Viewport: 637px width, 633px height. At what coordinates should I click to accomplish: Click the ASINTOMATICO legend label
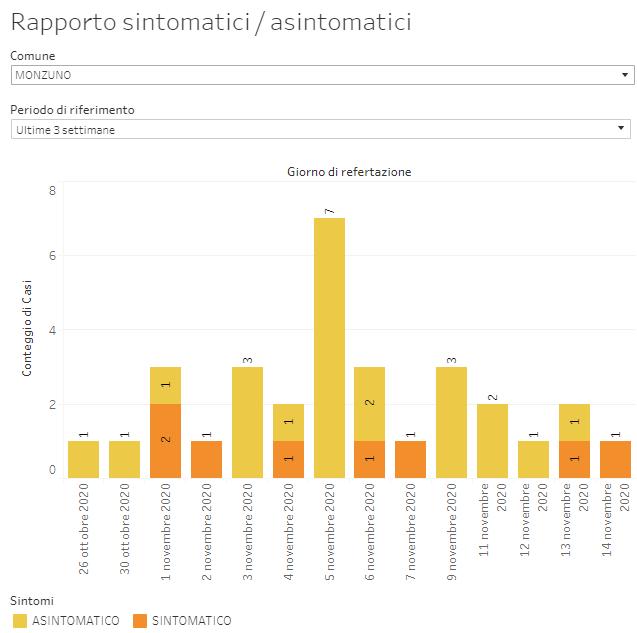tap(75, 621)
